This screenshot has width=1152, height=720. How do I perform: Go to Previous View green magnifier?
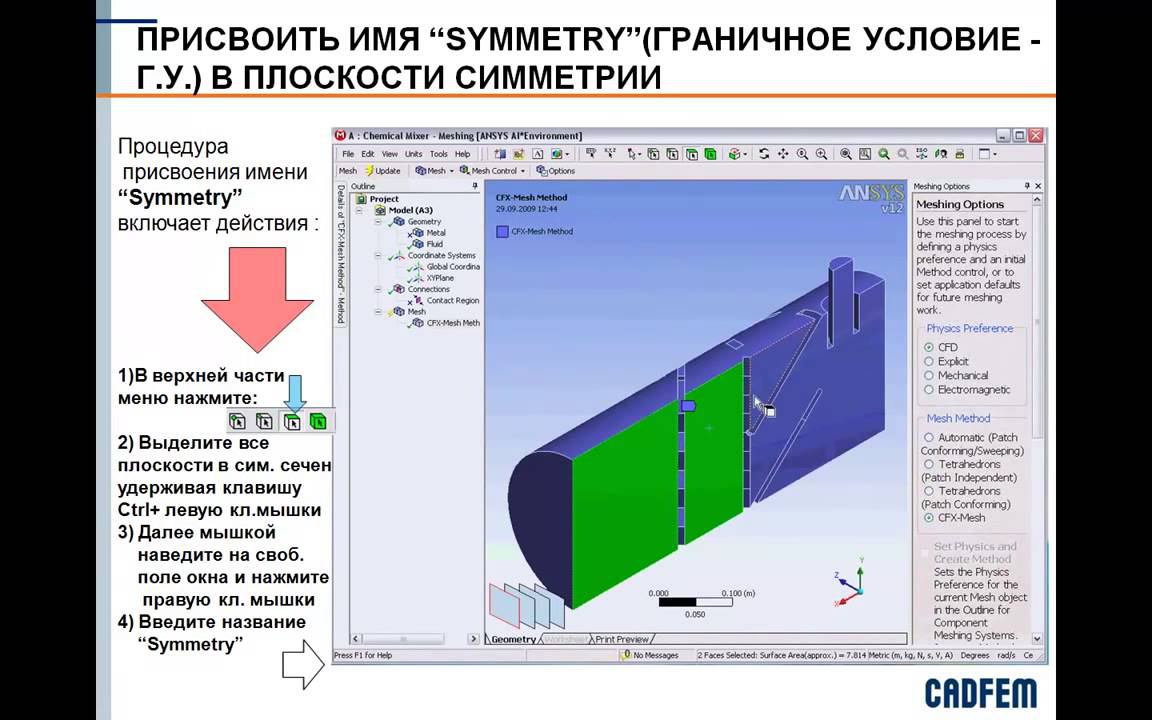point(884,154)
